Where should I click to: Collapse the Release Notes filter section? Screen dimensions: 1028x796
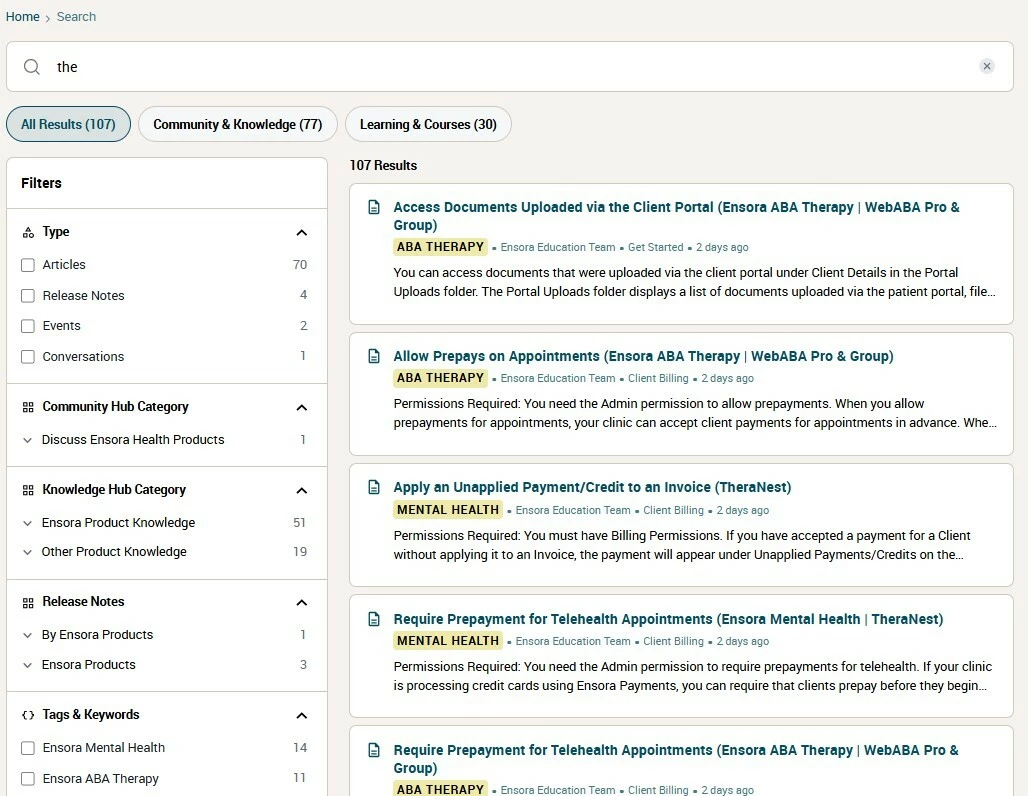click(302, 603)
